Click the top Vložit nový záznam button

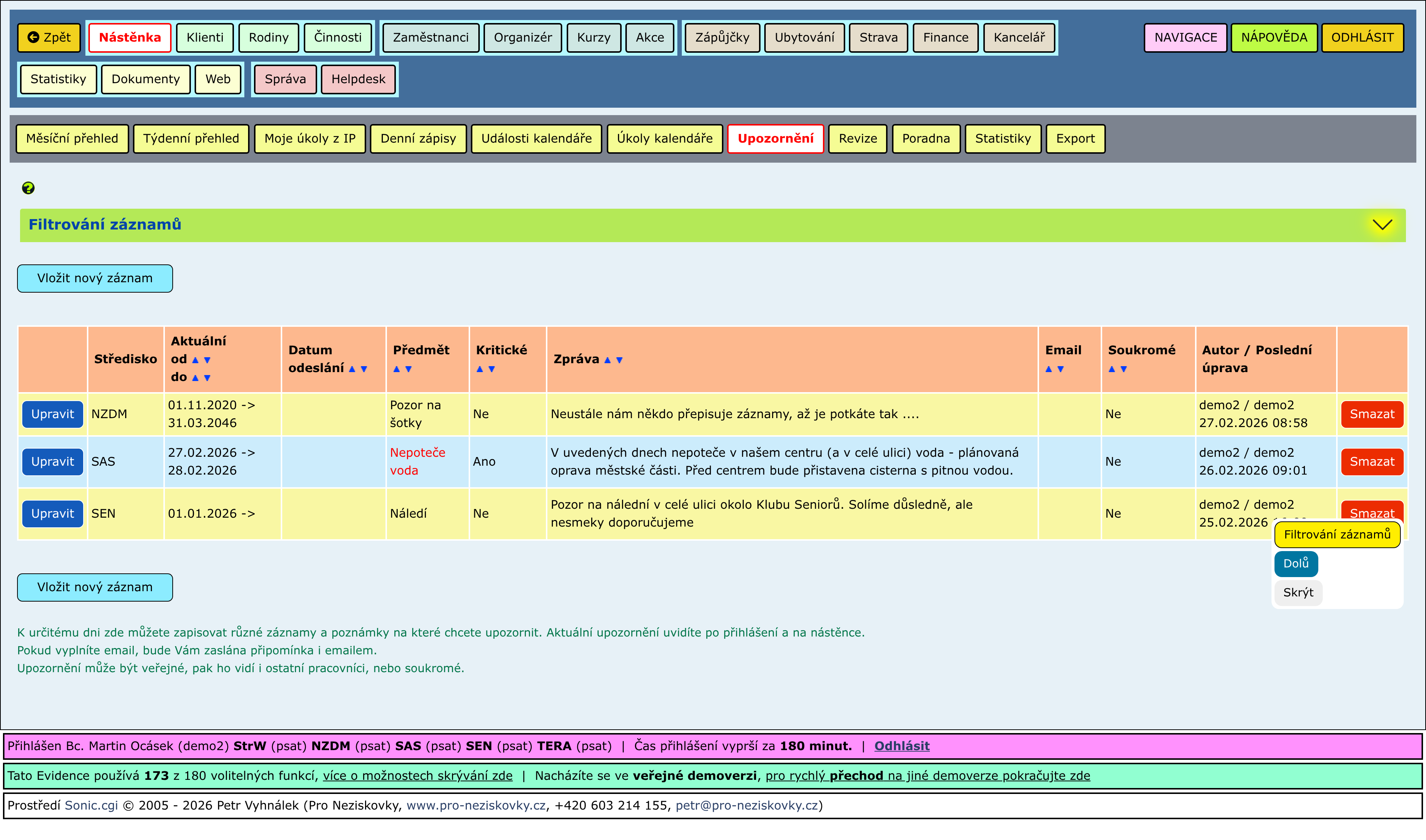click(x=95, y=279)
